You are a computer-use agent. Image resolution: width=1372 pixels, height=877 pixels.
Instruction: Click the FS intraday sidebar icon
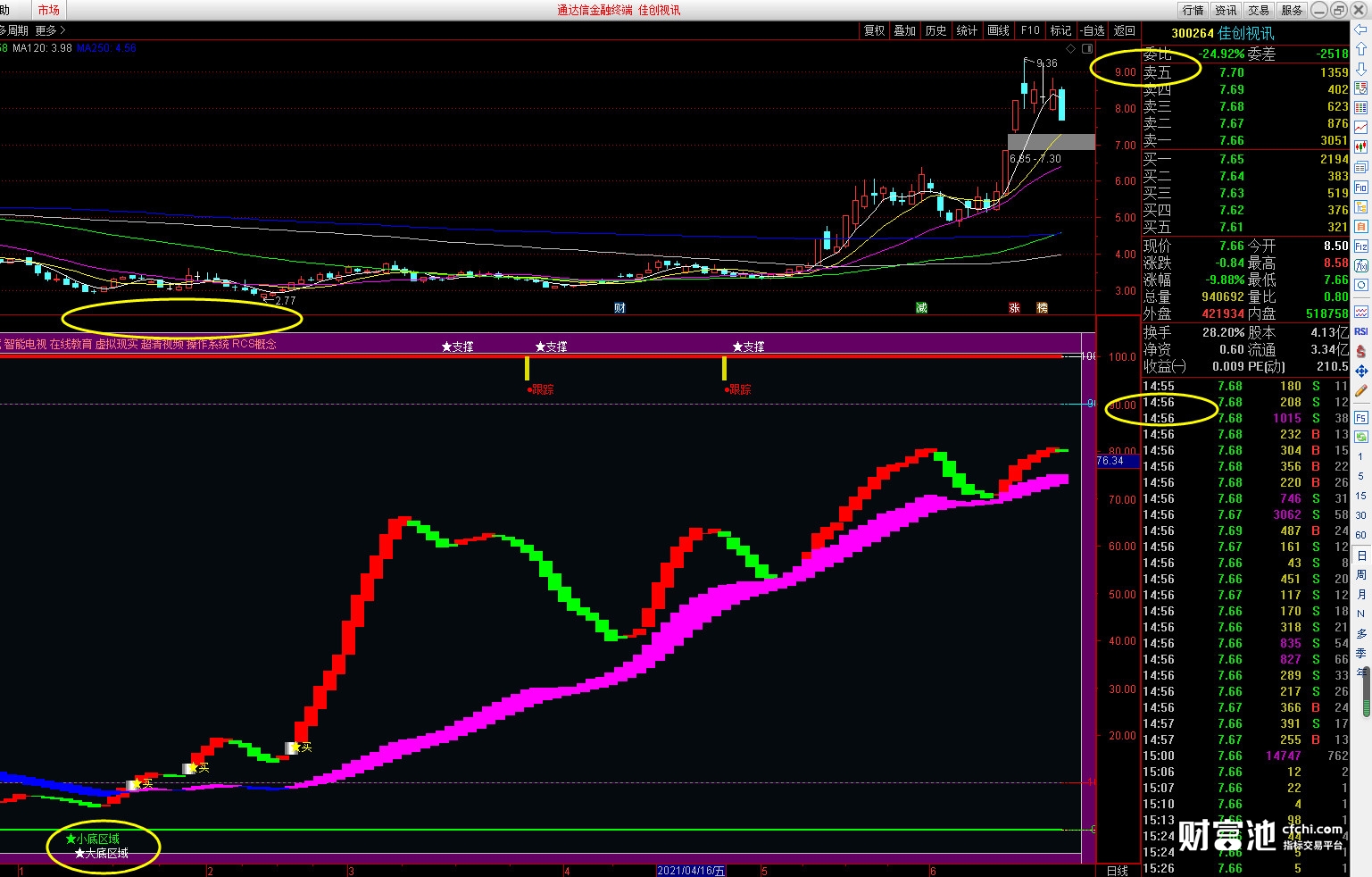click(x=1361, y=417)
